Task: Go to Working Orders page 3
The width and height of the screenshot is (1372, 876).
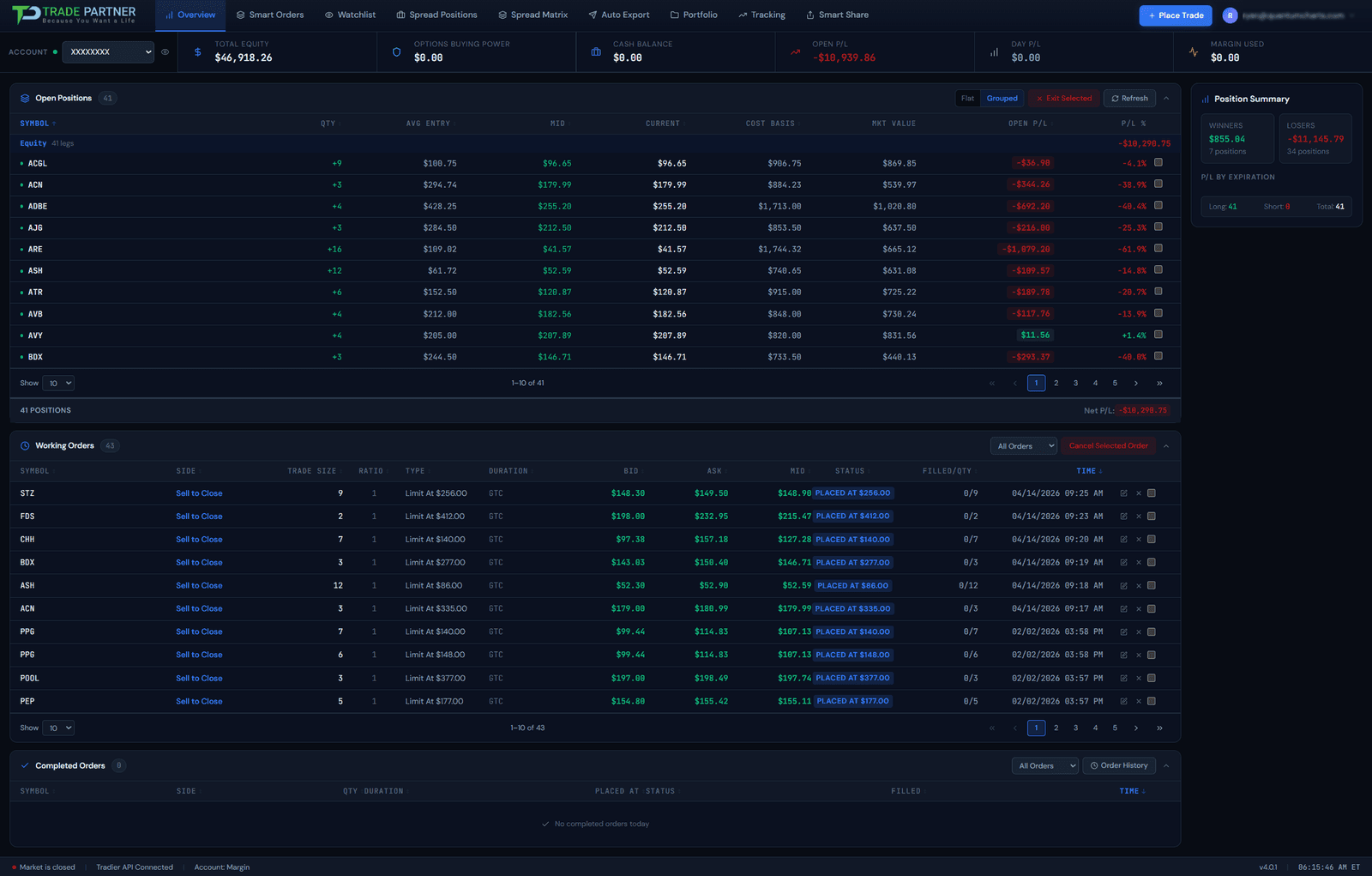Action: point(1075,728)
